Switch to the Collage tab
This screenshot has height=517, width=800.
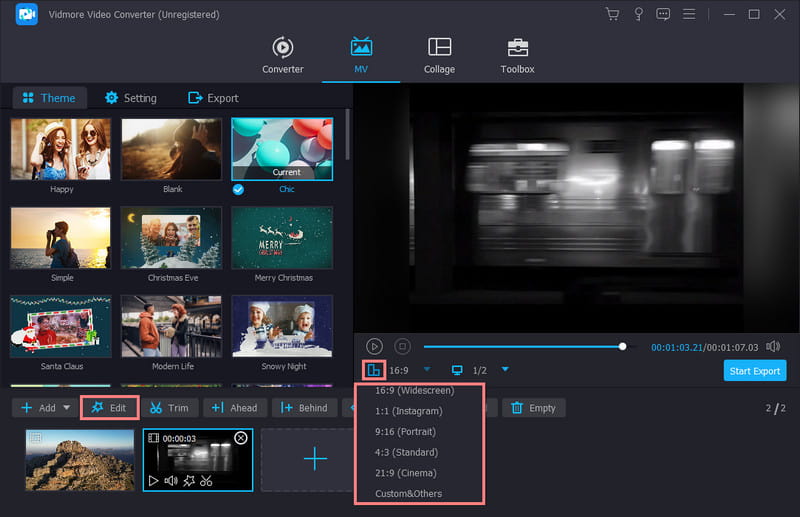pos(439,56)
